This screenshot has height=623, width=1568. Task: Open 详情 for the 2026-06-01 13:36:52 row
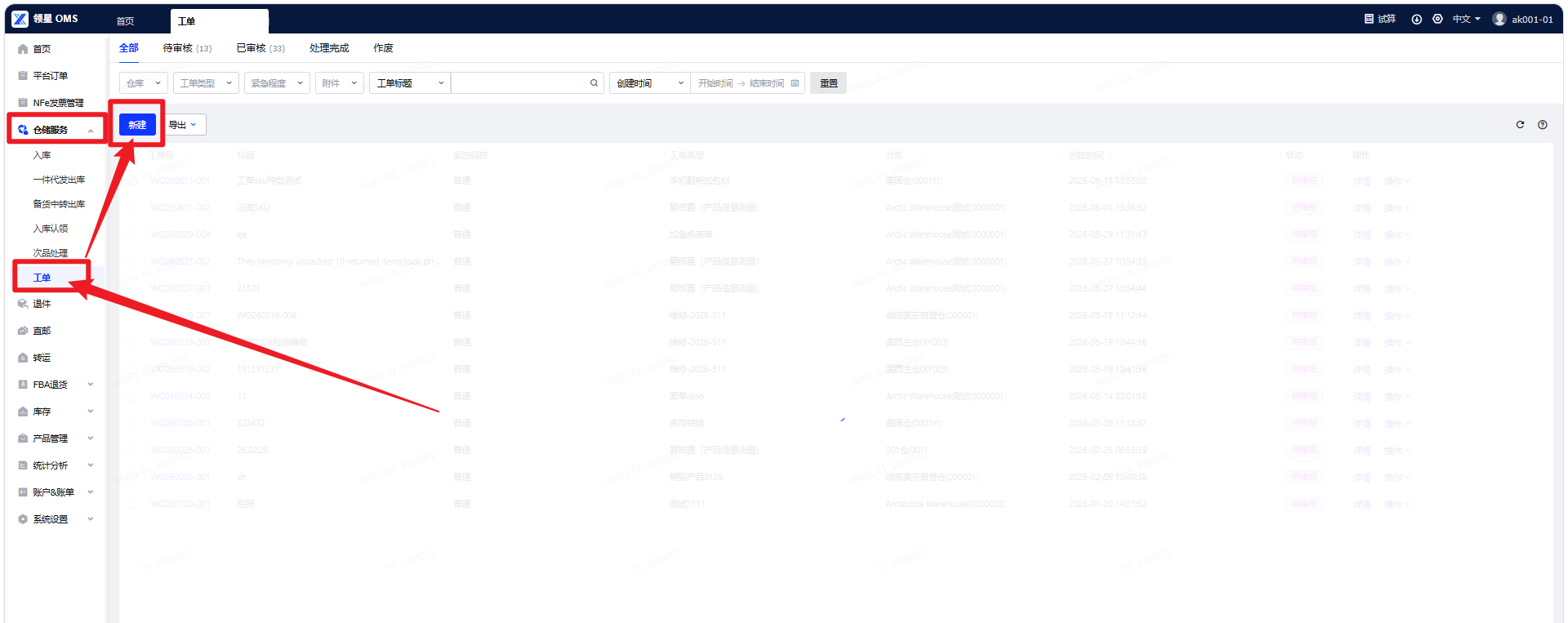tap(1361, 207)
